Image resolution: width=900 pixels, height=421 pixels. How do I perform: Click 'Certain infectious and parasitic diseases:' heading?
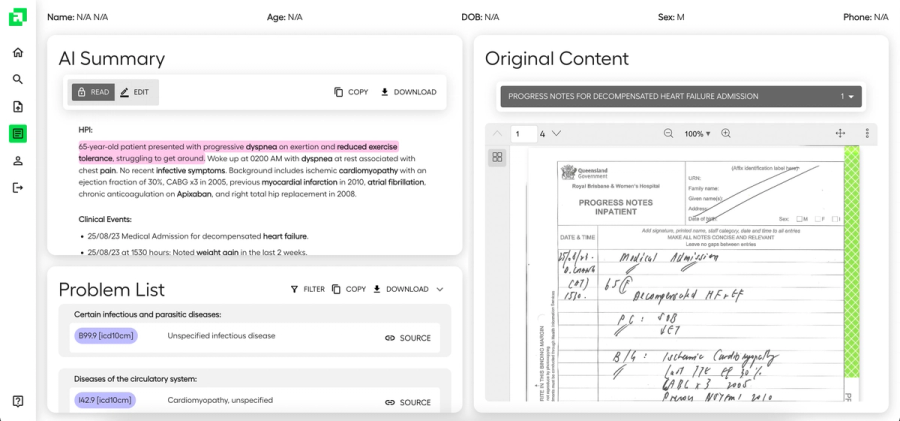click(x=148, y=315)
